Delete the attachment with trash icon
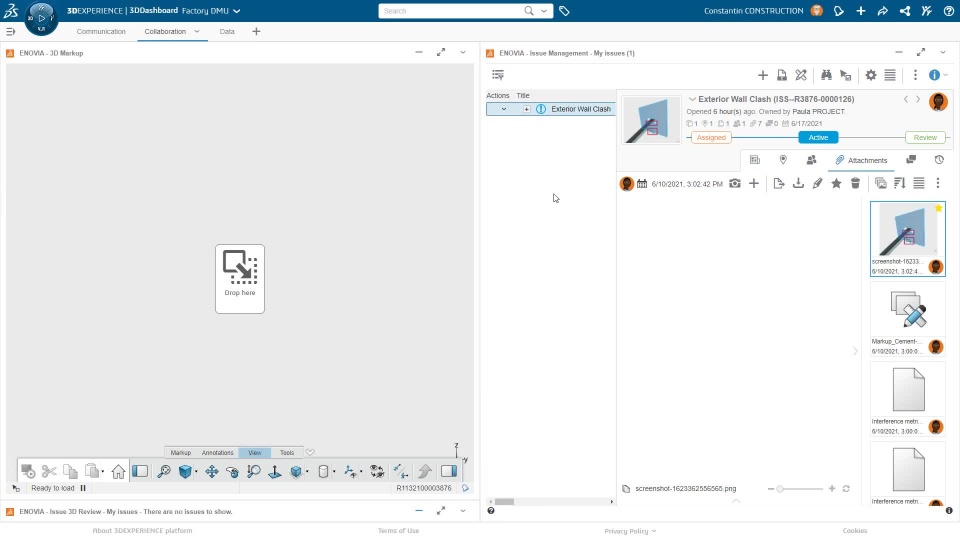Screen dimensions: 960x540 [x=855, y=183]
